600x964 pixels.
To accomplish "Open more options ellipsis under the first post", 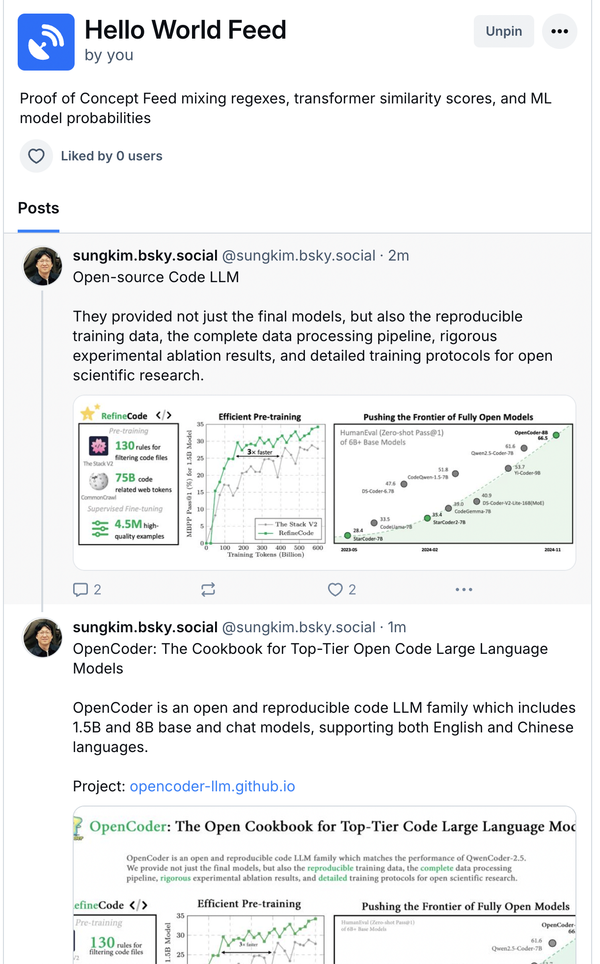I will (463, 589).
